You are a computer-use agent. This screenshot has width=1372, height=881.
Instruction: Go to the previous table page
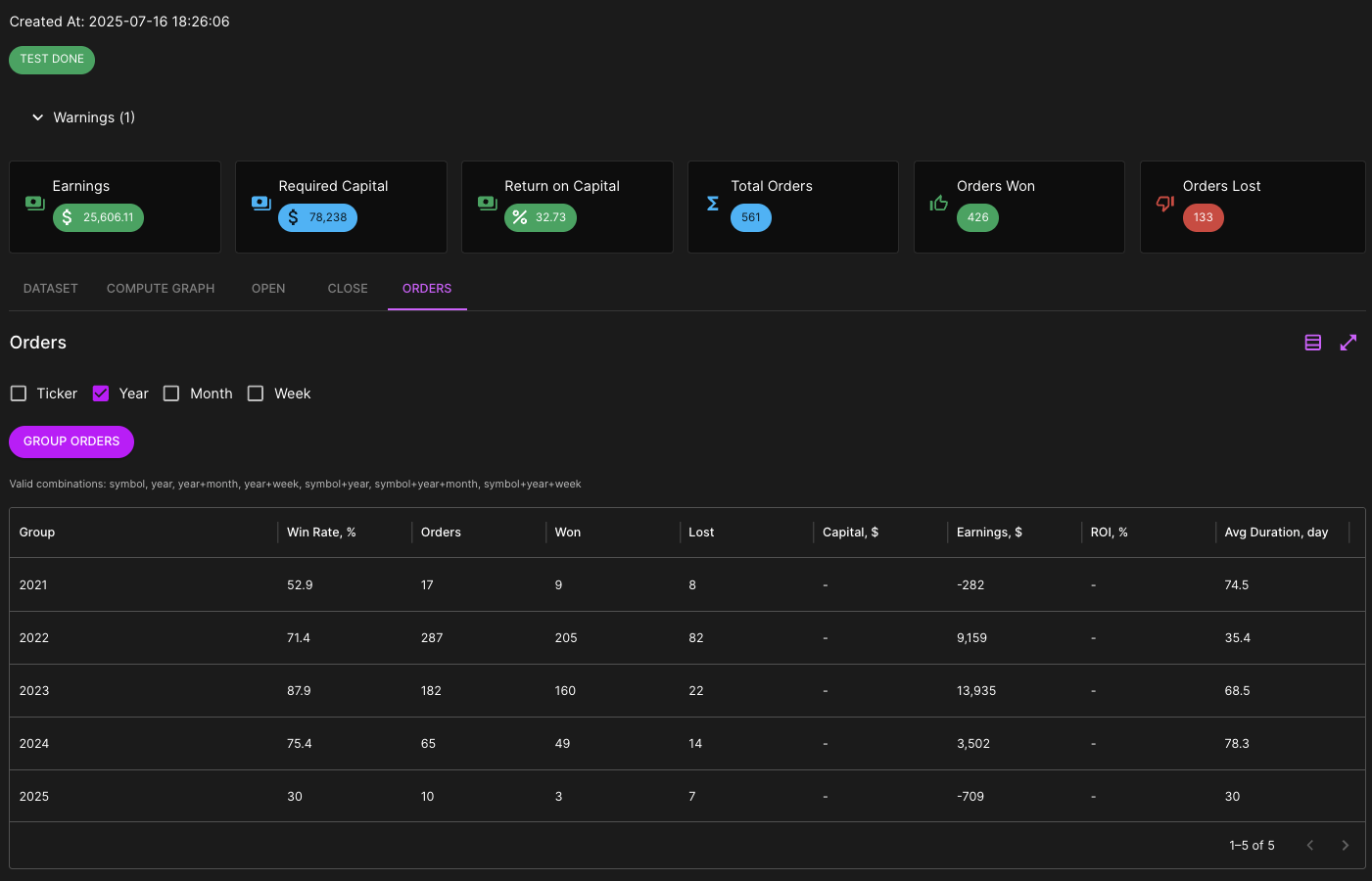point(1310,845)
